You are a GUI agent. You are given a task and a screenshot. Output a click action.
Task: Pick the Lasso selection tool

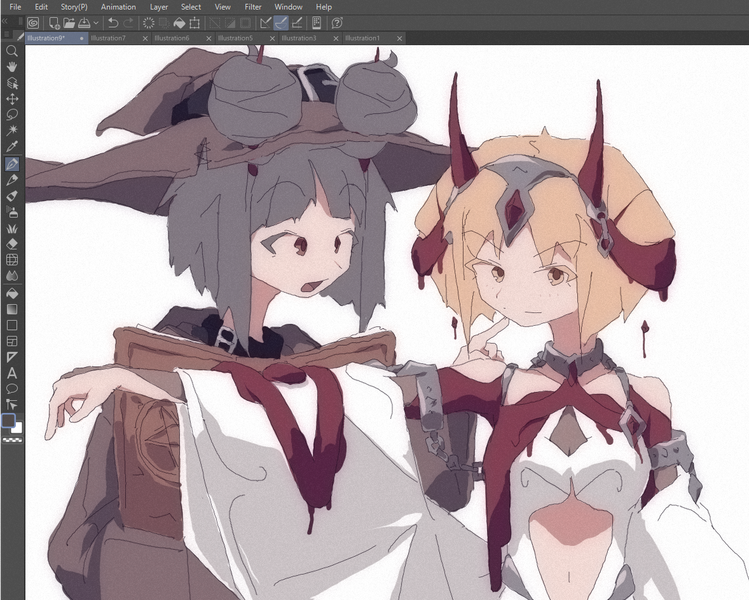(x=12, y=115)
